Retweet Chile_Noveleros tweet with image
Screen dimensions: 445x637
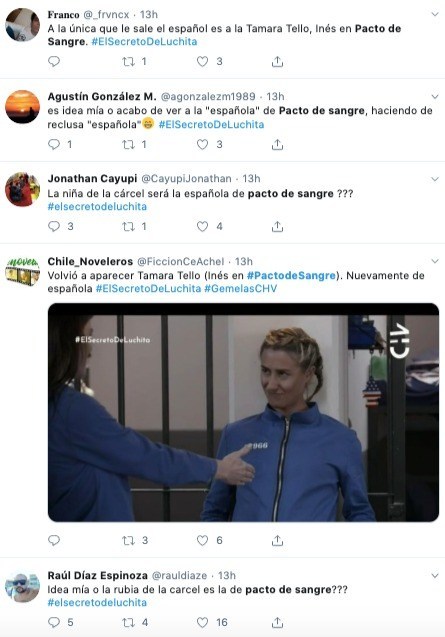128,540
